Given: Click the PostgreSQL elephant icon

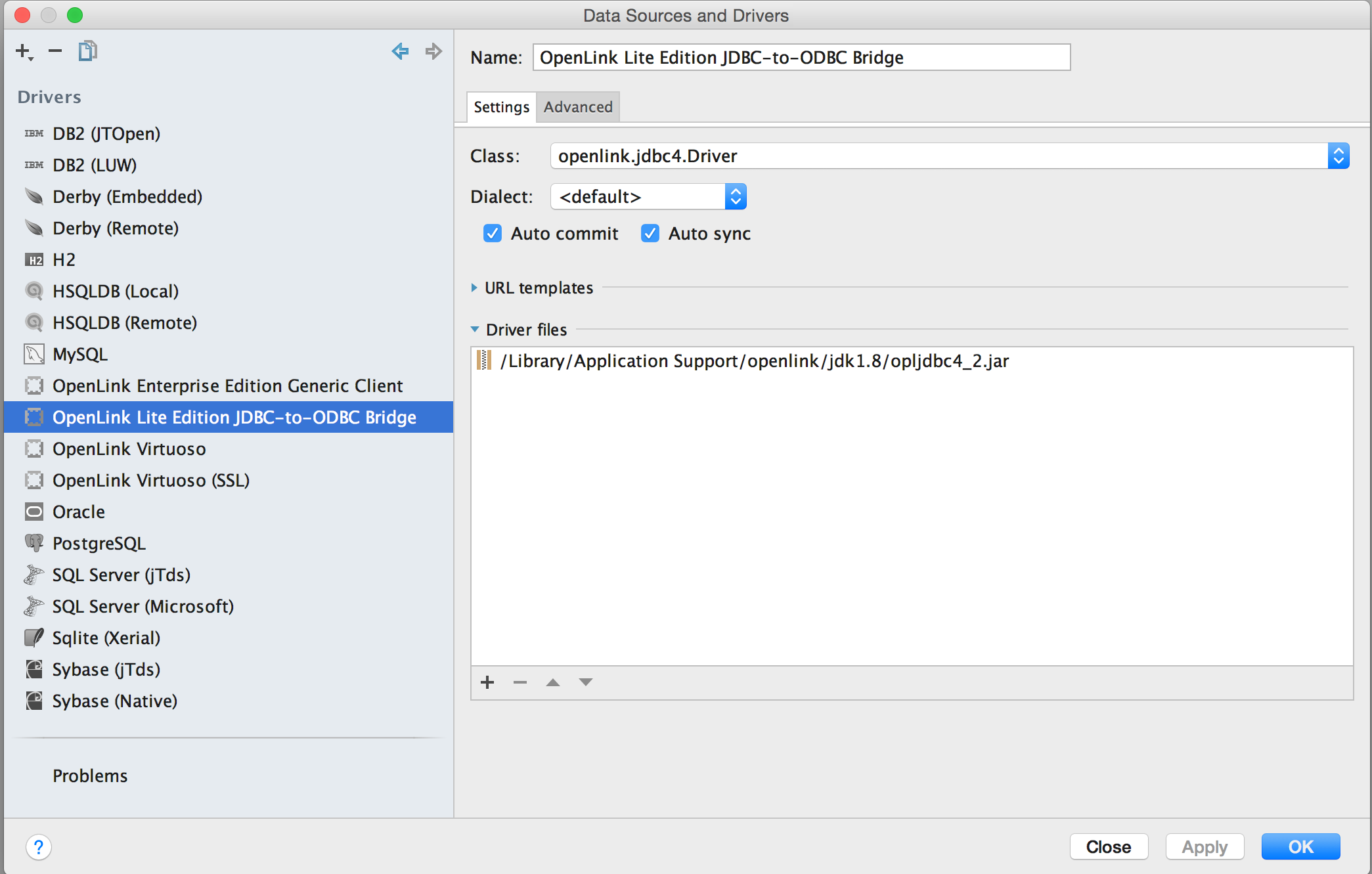Looking at the screenshot, I should coord(34,543).
